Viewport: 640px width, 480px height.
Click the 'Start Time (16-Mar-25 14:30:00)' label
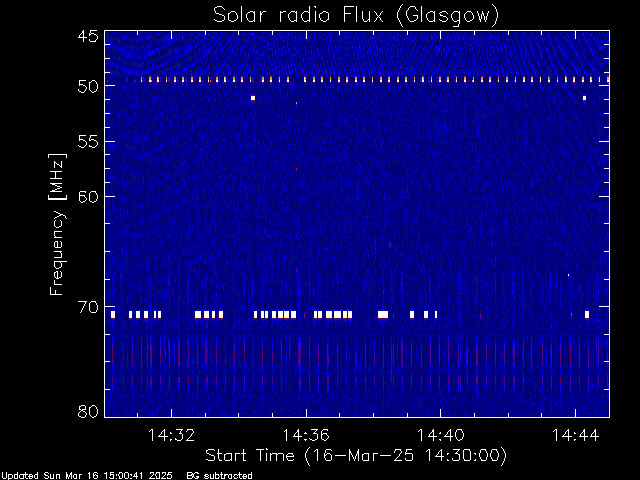click(x=356, y=456)
